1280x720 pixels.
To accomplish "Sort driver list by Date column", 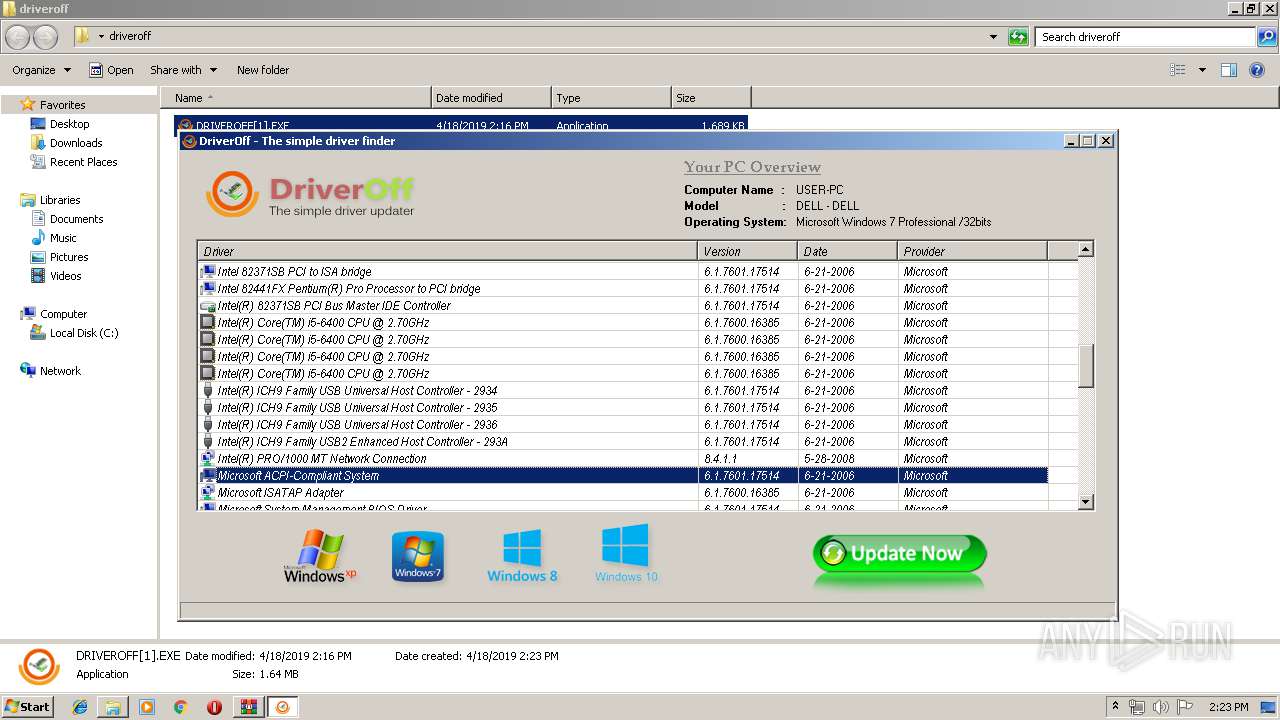I will (x=847, y=251).
